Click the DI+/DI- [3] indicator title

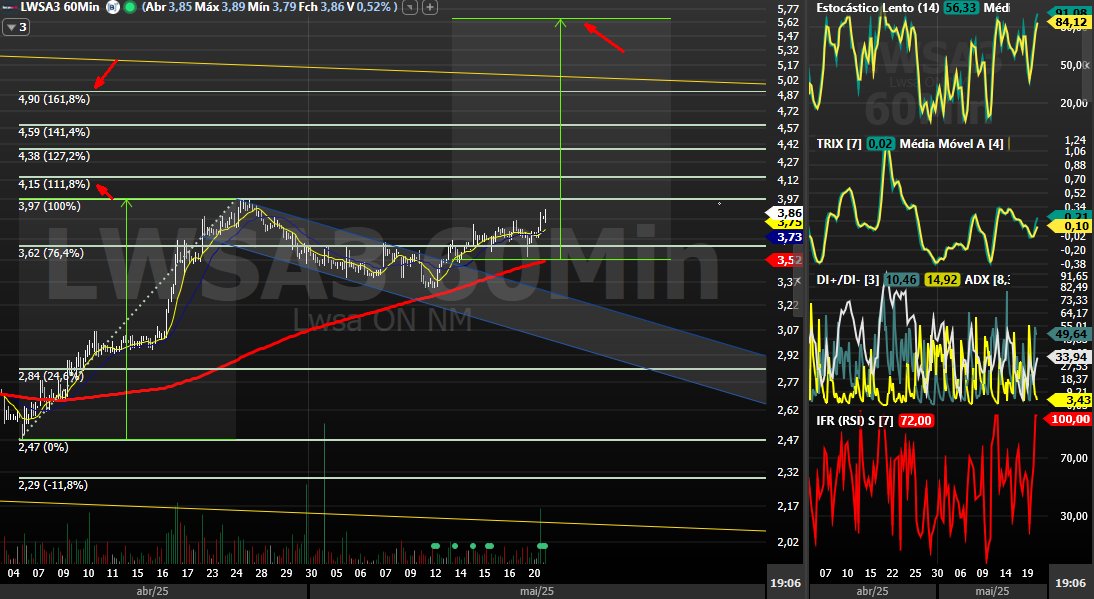[x=848, y=280]
